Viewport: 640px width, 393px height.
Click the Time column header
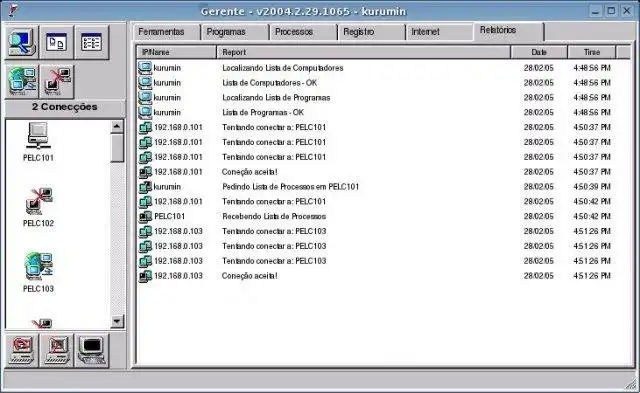tap(591, 52)
